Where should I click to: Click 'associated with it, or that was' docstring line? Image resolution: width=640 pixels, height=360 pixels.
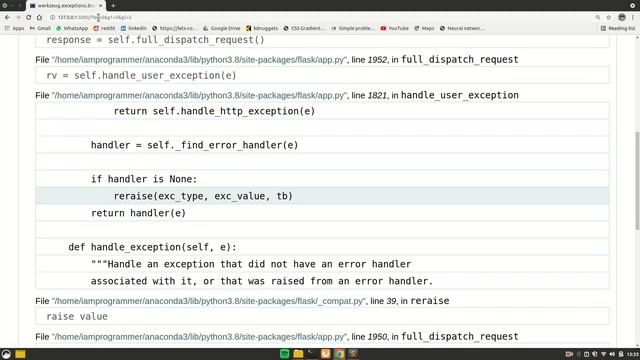click(x=322, y=281)
